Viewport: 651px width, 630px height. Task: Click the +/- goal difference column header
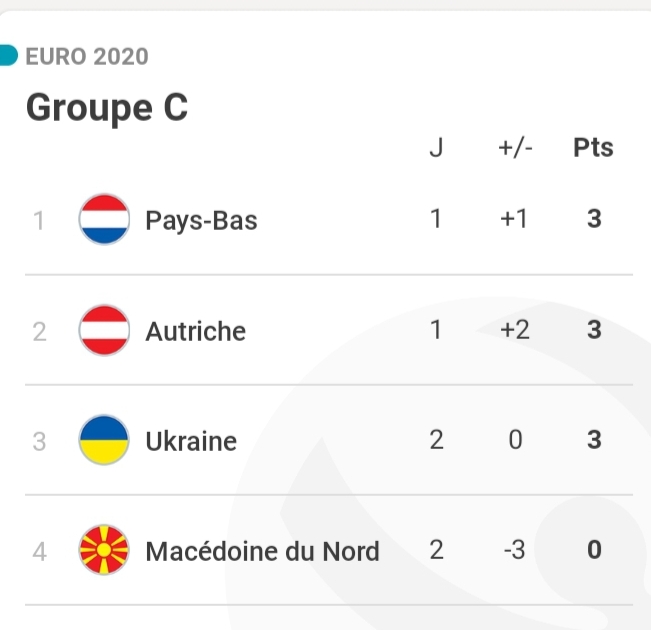(515, 148)
